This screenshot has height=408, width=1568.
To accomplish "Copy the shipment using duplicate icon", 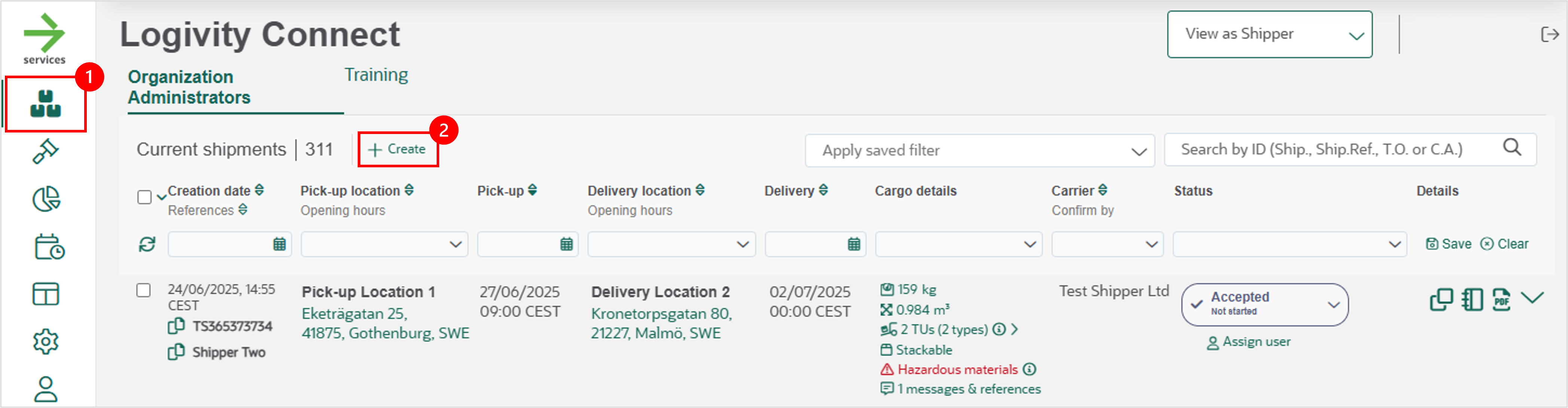I will point(1442,299).
